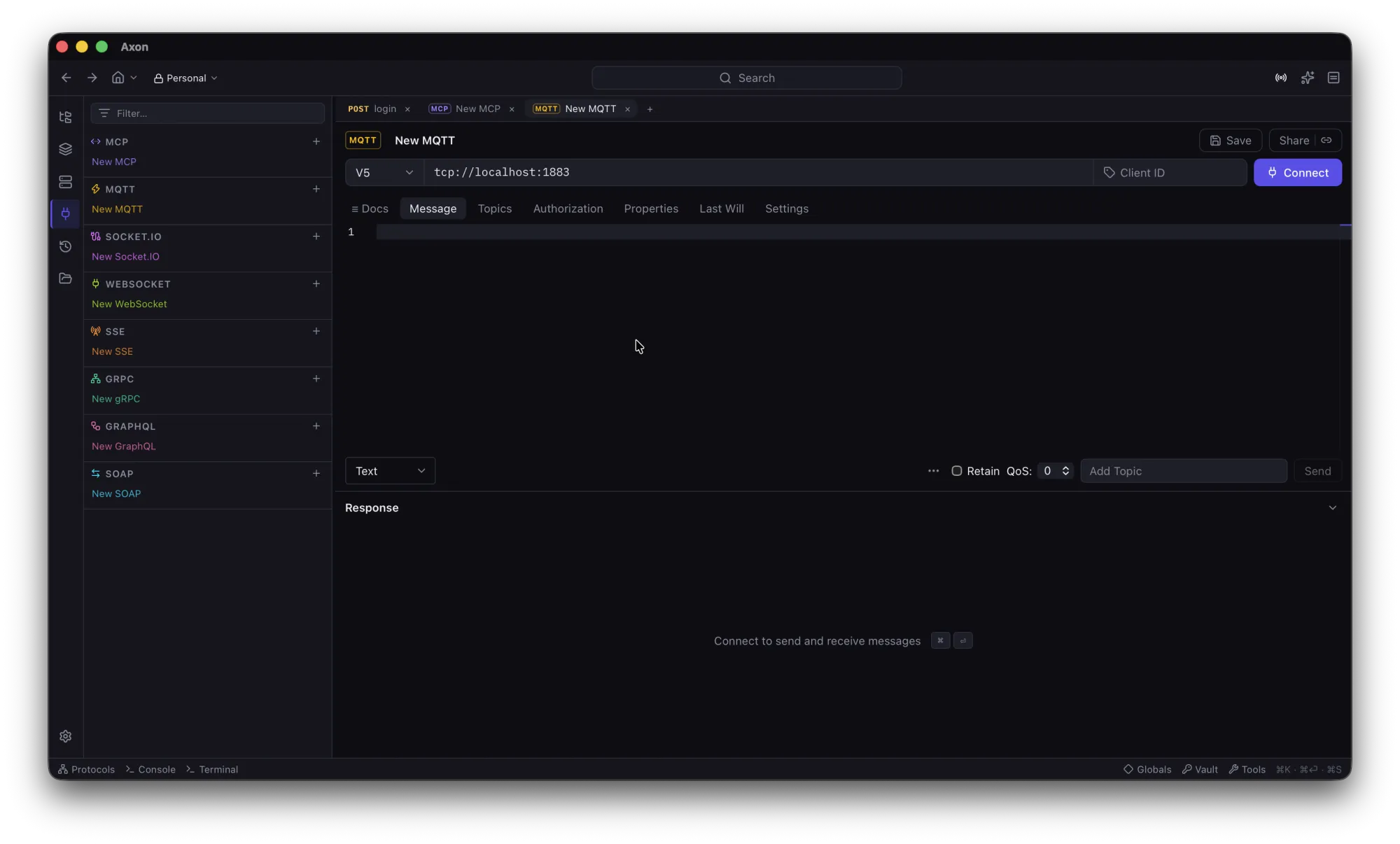Enable the Retain checkbox
The image size is (1400, 844).
click(956, 471)
